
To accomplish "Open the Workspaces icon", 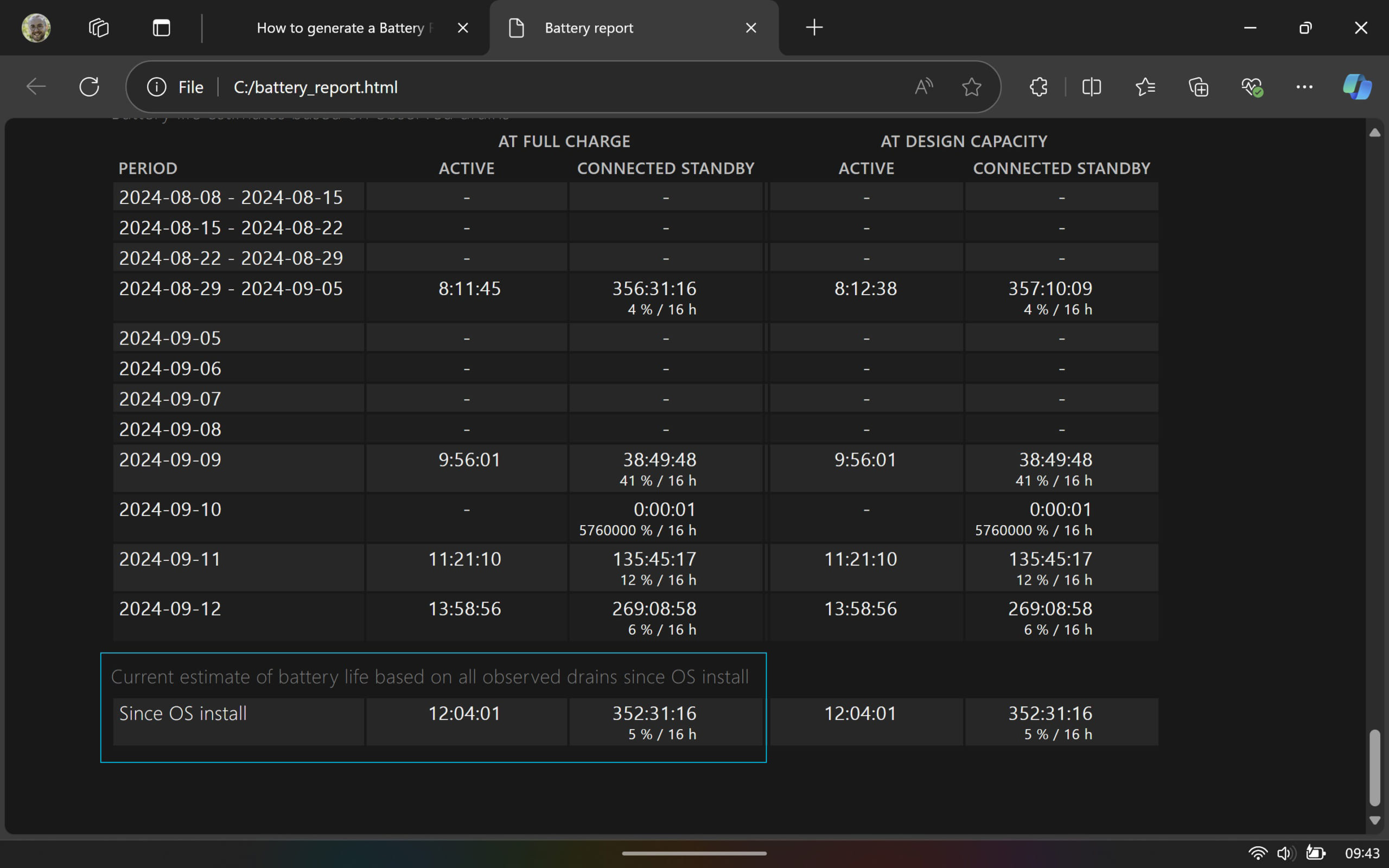I will [99, 28].
